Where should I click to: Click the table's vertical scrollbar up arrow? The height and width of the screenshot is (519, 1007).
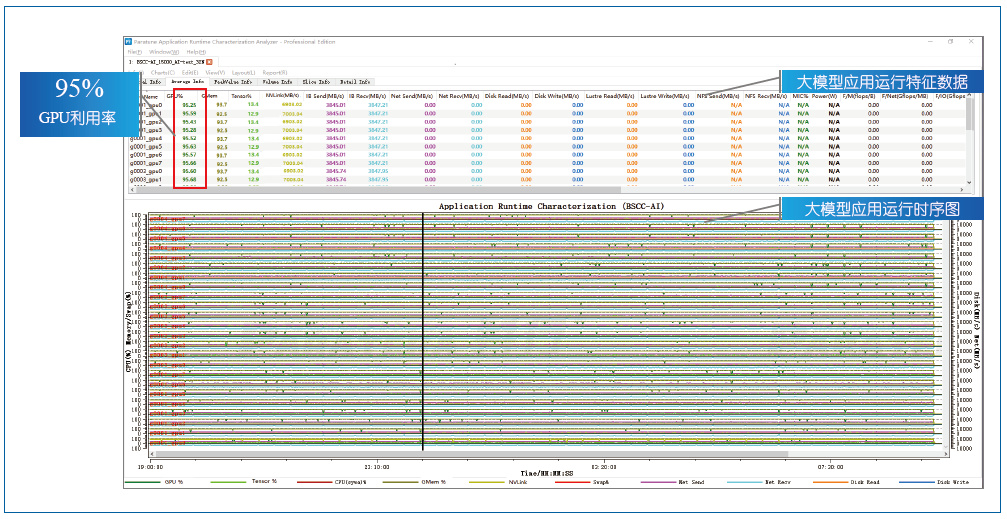(x=970, y=95)
